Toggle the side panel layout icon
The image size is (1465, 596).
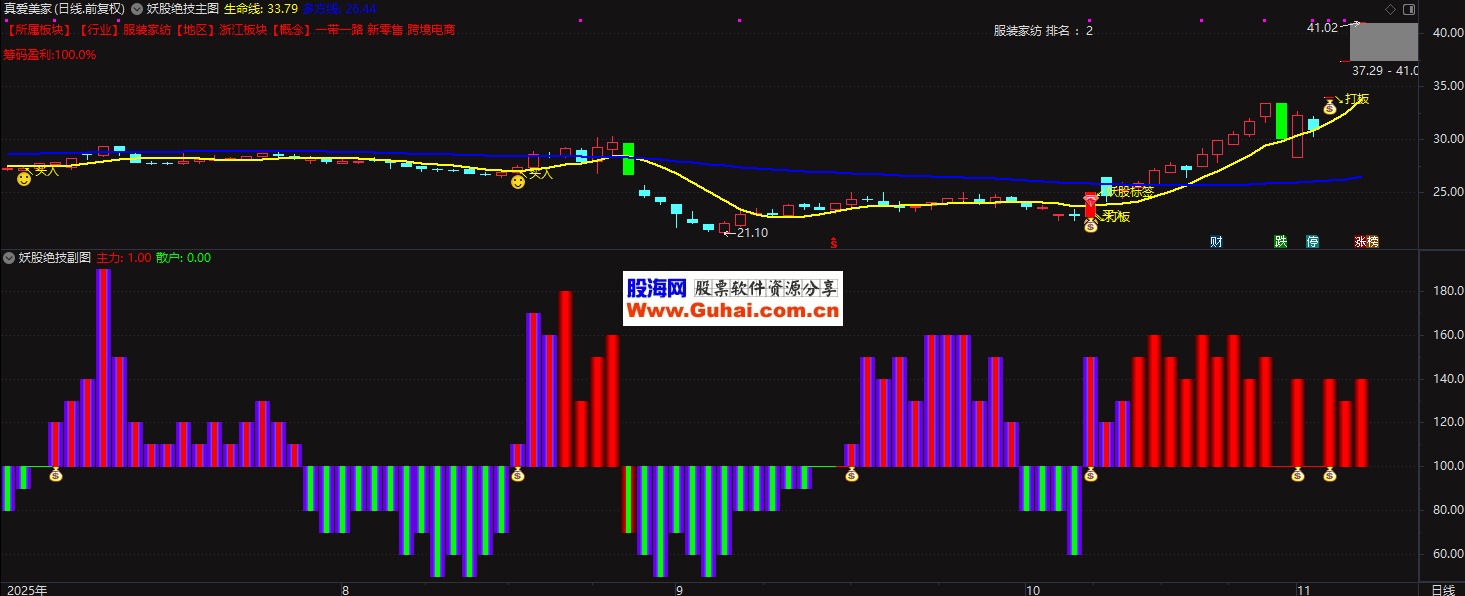(1409, 9)
